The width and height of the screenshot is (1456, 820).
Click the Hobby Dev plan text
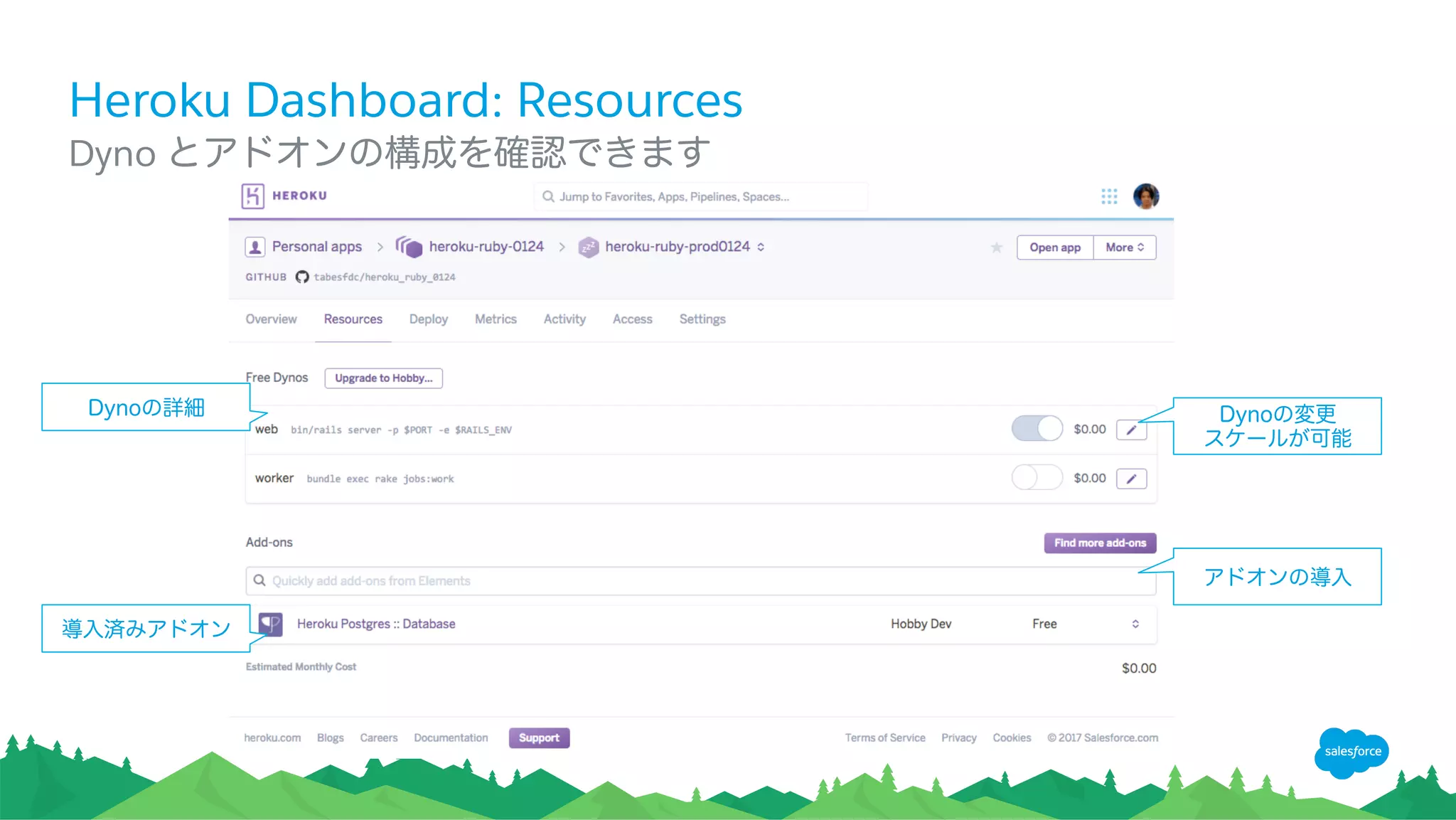click(x=921, y=624)
